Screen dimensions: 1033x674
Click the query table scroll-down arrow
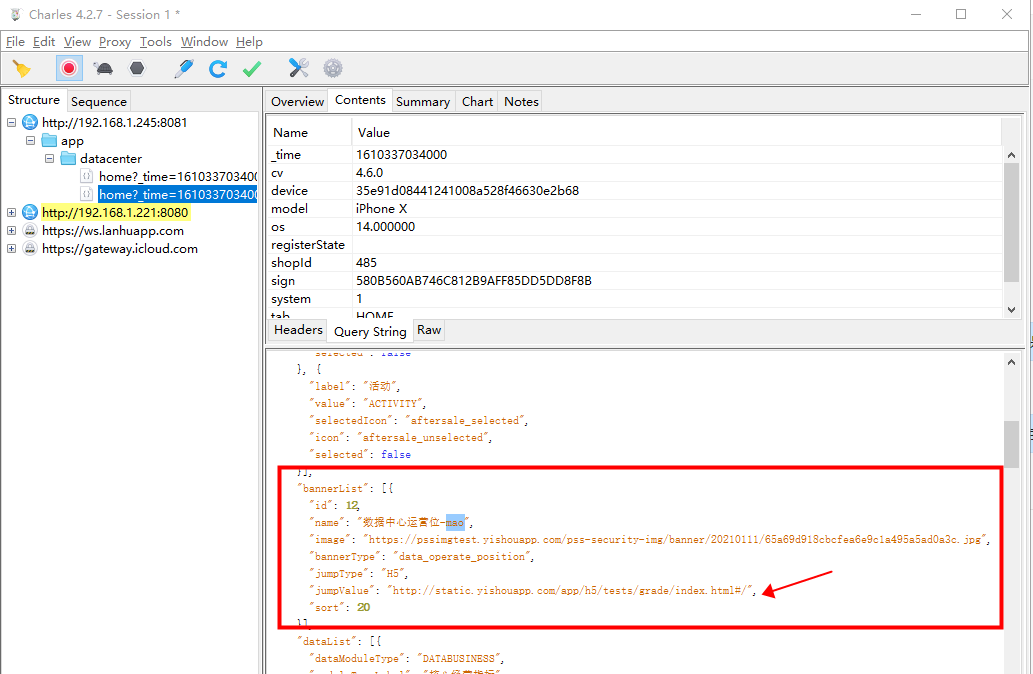1011,310
